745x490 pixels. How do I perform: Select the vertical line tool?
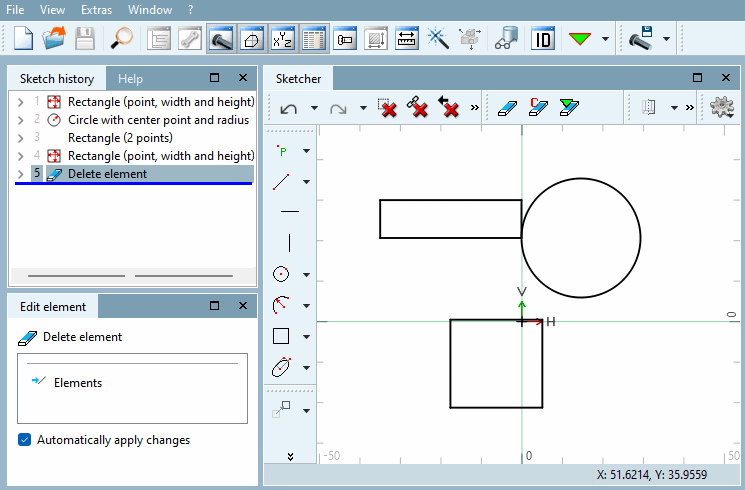coord(289,242)
